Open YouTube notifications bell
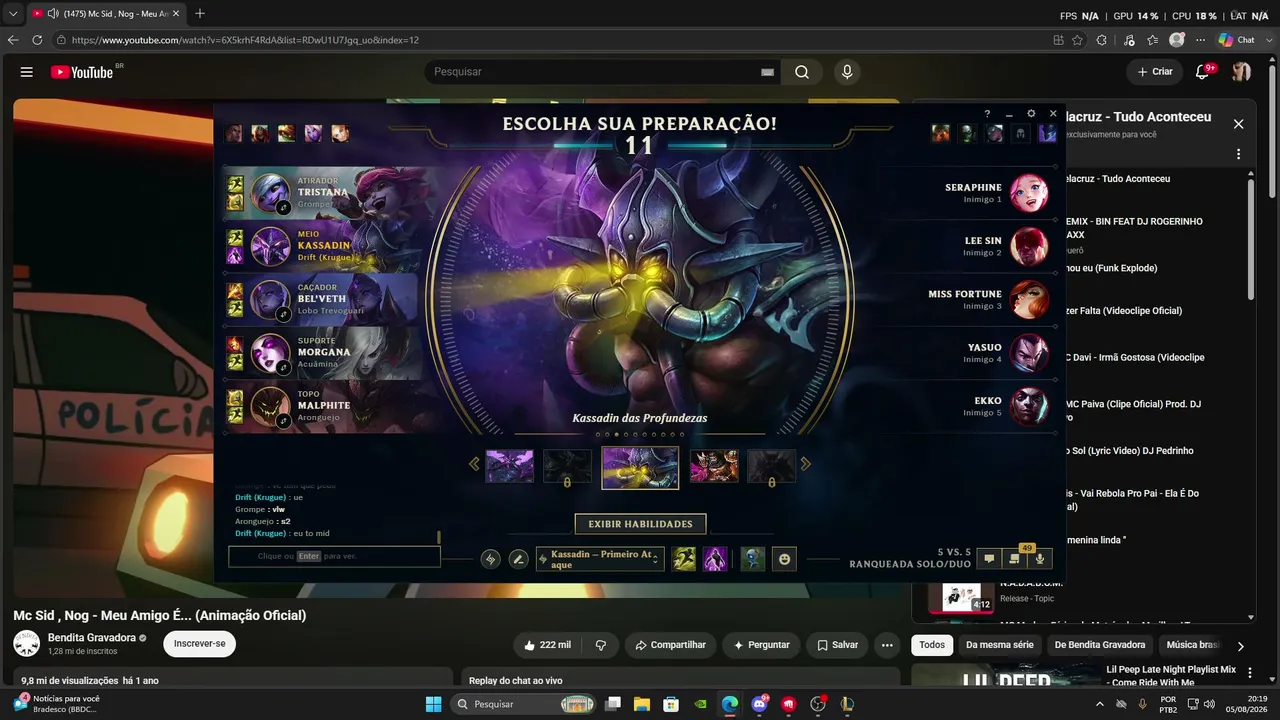Screen dimensions: 1280x720 pos(1203,72)
